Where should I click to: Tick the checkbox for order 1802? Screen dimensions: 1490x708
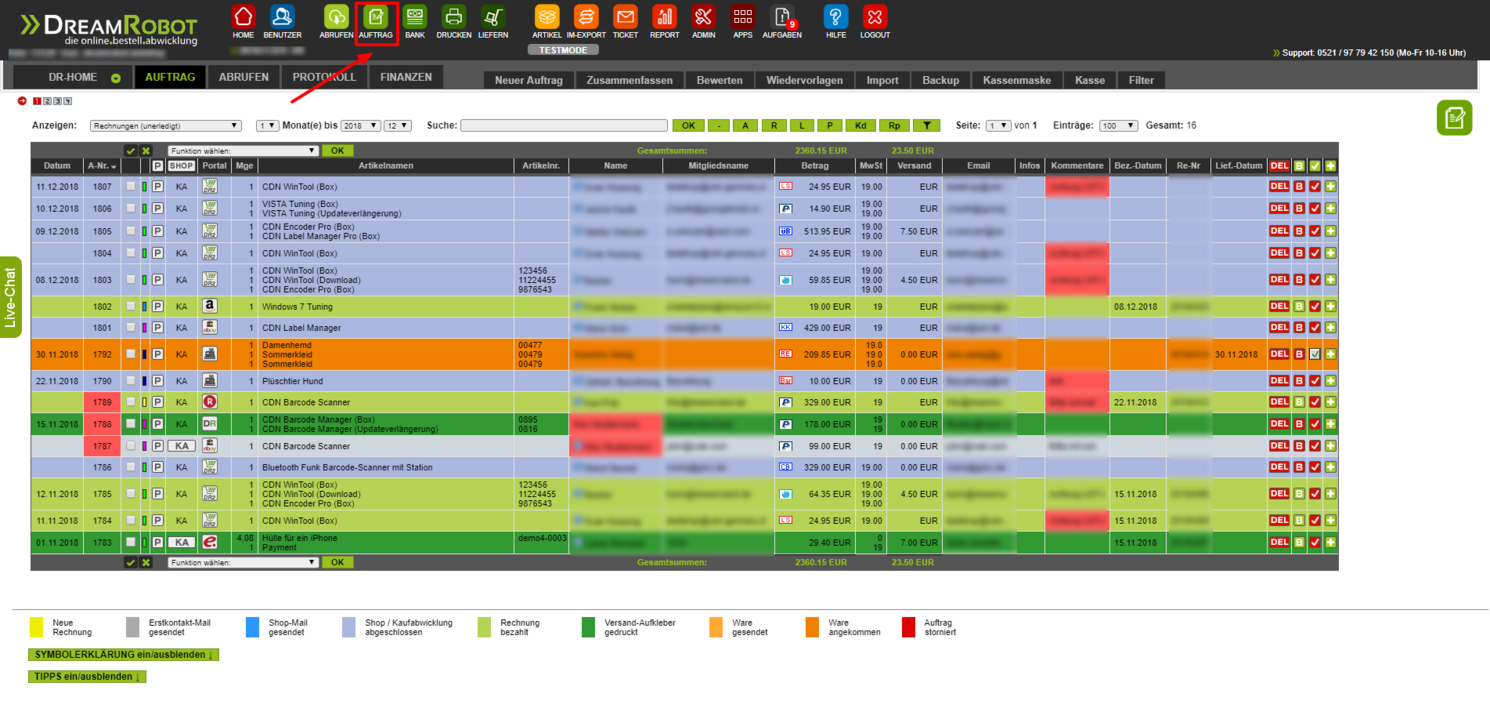click(x=130, y=306)
